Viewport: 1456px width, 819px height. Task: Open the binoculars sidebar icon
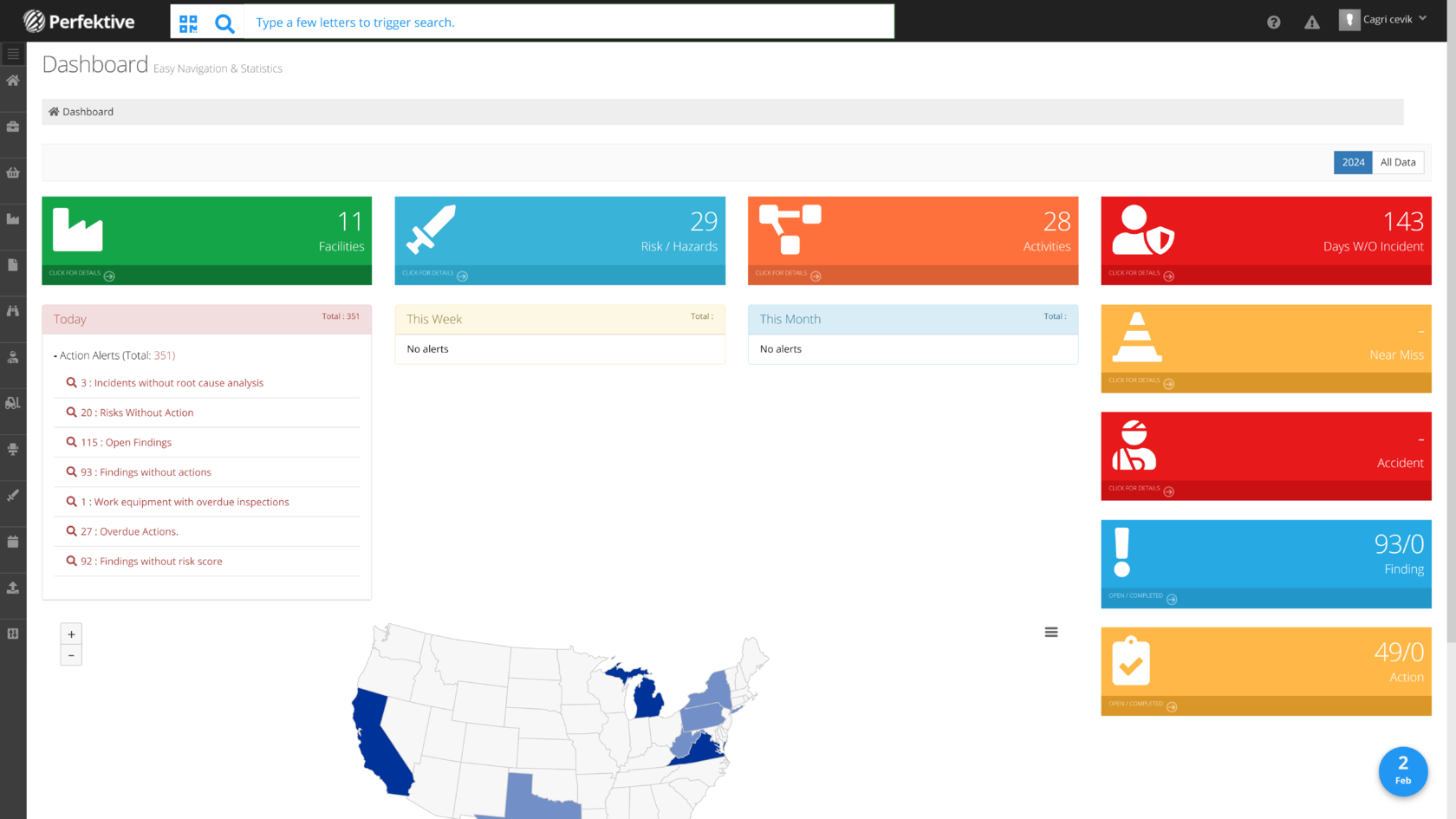click(13, 311)
